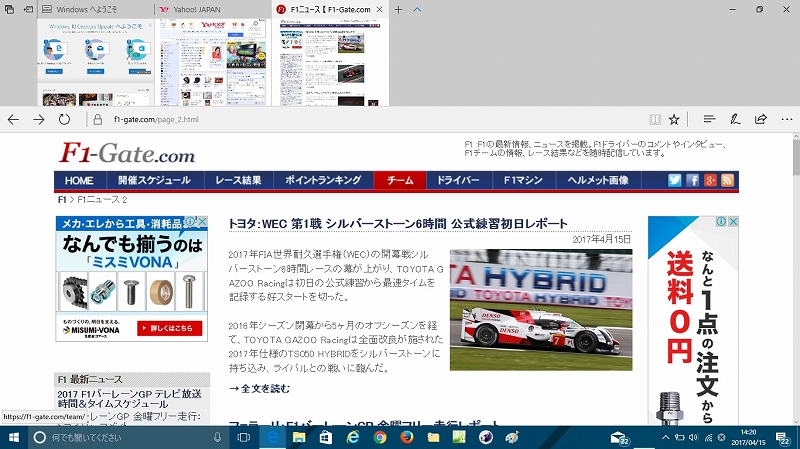This screenshot has width=800, height=449.
Task: Activate Cortana microphone icon
Action: 217,437
